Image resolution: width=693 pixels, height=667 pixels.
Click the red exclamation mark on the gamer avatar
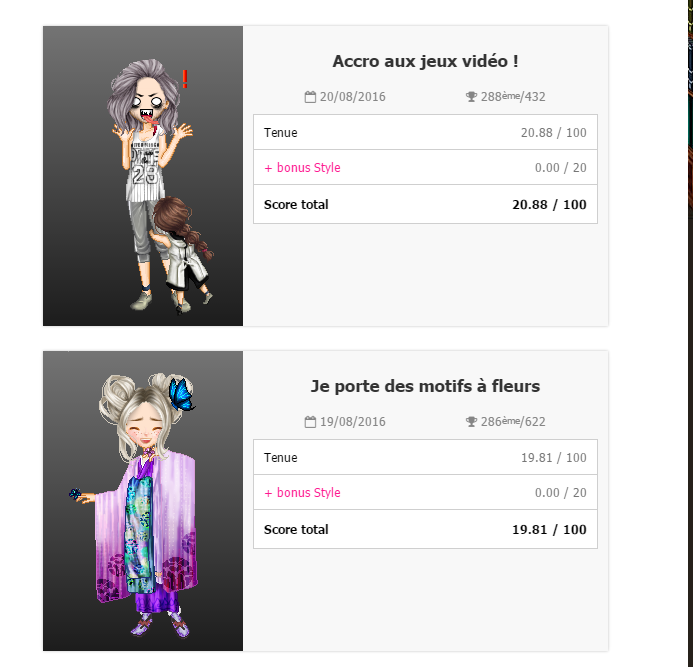(x=185, y=79)
